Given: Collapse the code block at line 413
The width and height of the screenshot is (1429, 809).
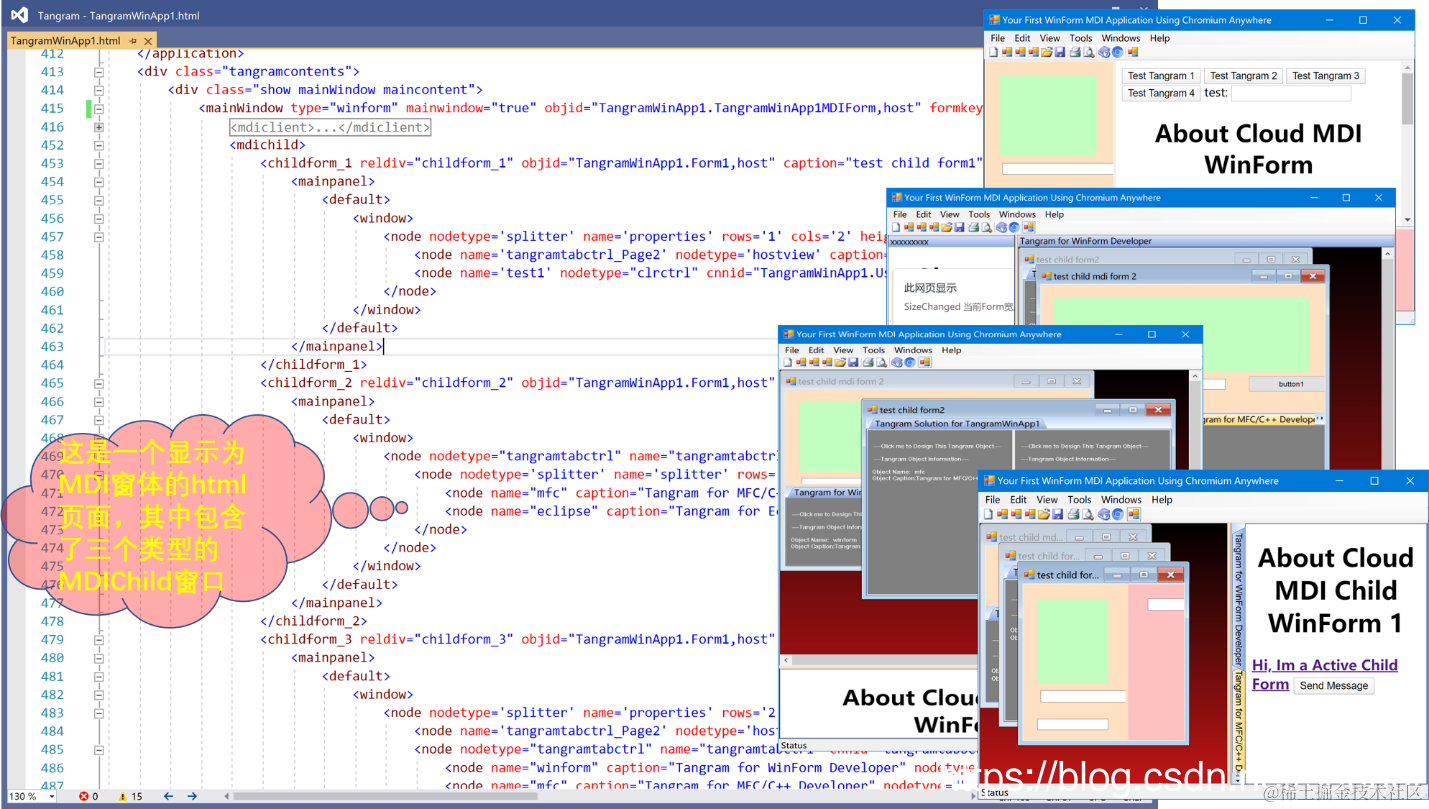Looking at the screenshot, I should click(x=99, y=72).
